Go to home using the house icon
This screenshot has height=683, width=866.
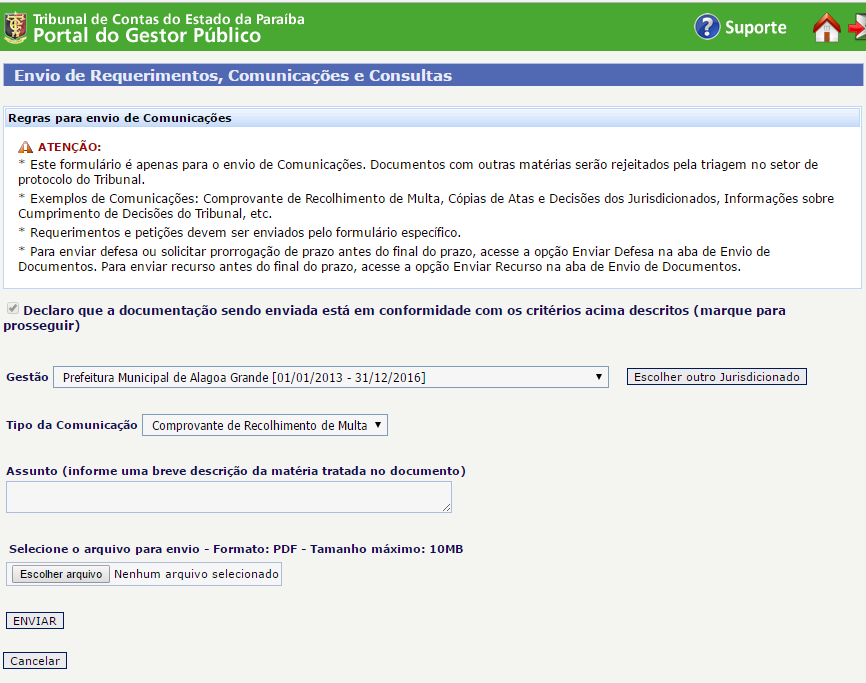[x=826, y=28]
